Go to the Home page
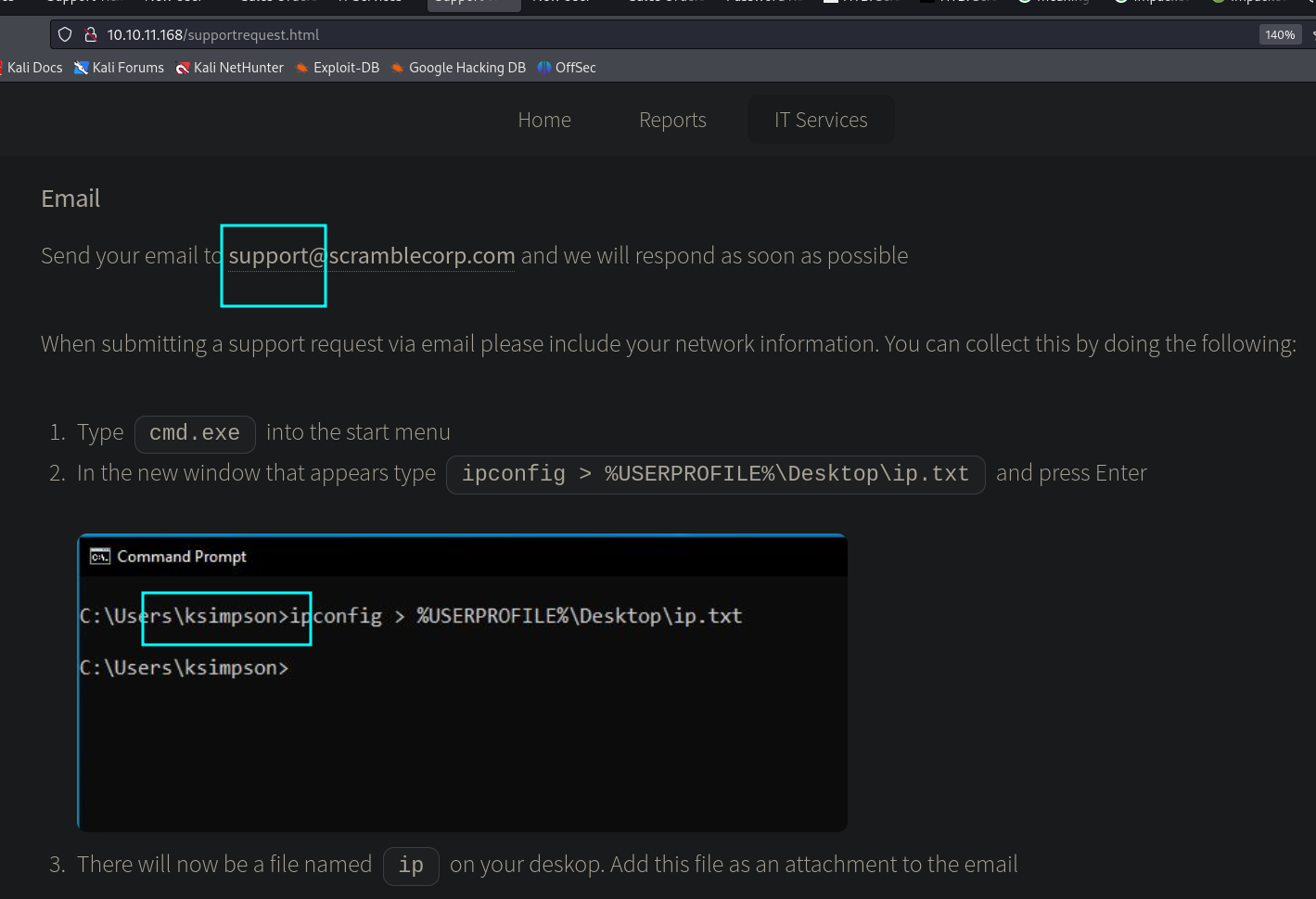This screenshot has width=1316, height=899. click(544, 120)
